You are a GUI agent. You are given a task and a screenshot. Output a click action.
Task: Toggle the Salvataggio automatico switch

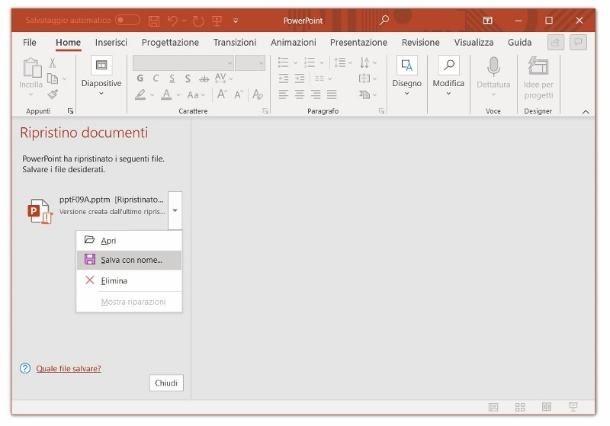[x=128, y=20]
